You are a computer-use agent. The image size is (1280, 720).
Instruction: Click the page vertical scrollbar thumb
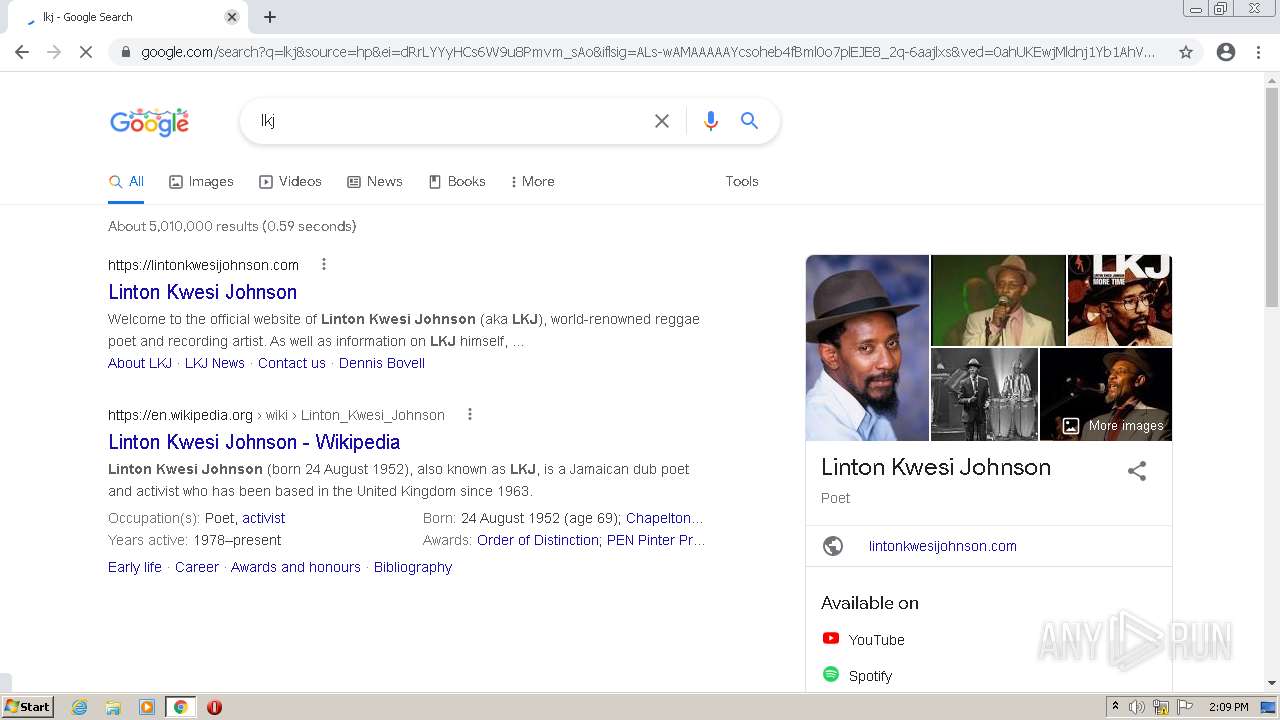[x=1272, y=198]
